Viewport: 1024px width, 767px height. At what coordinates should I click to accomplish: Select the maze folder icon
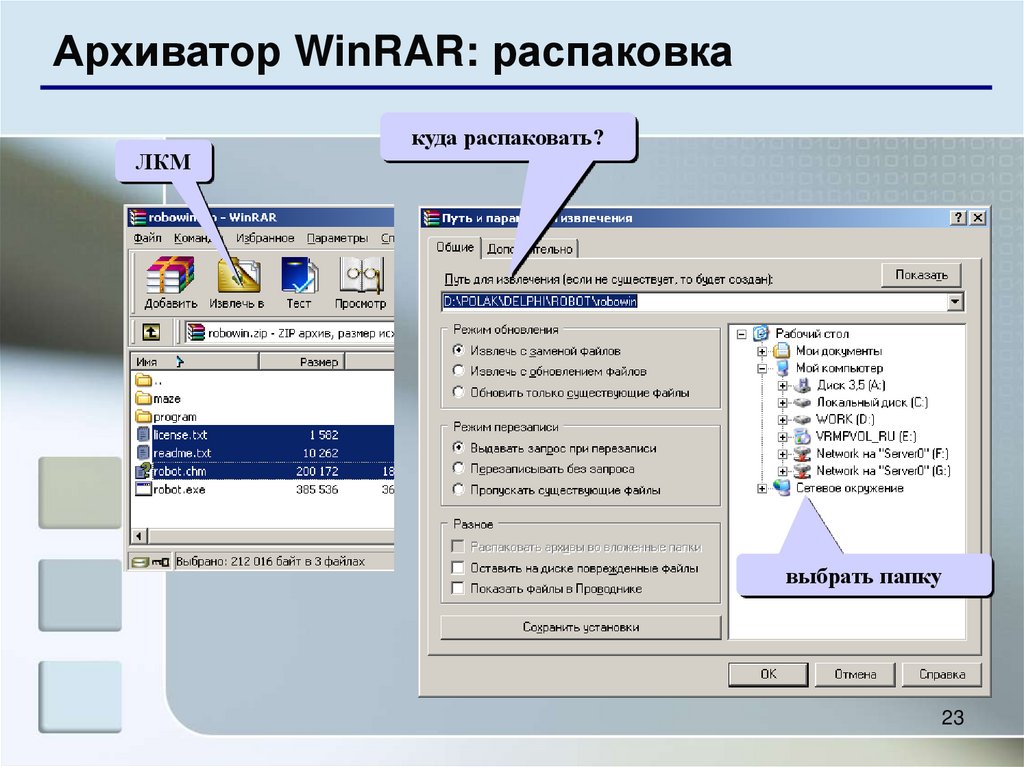[143, 399]
